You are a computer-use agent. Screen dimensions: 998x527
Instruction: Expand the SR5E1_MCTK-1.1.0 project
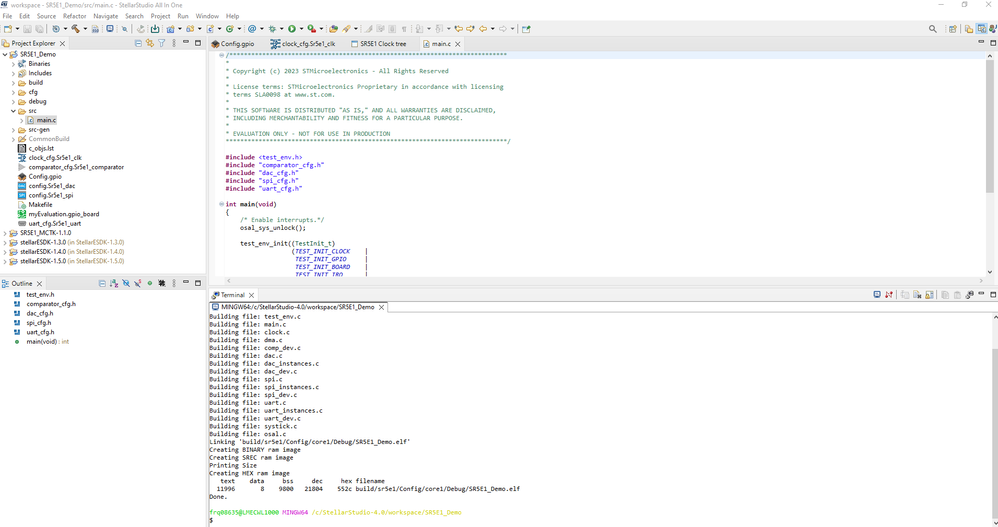coord(5,233)
